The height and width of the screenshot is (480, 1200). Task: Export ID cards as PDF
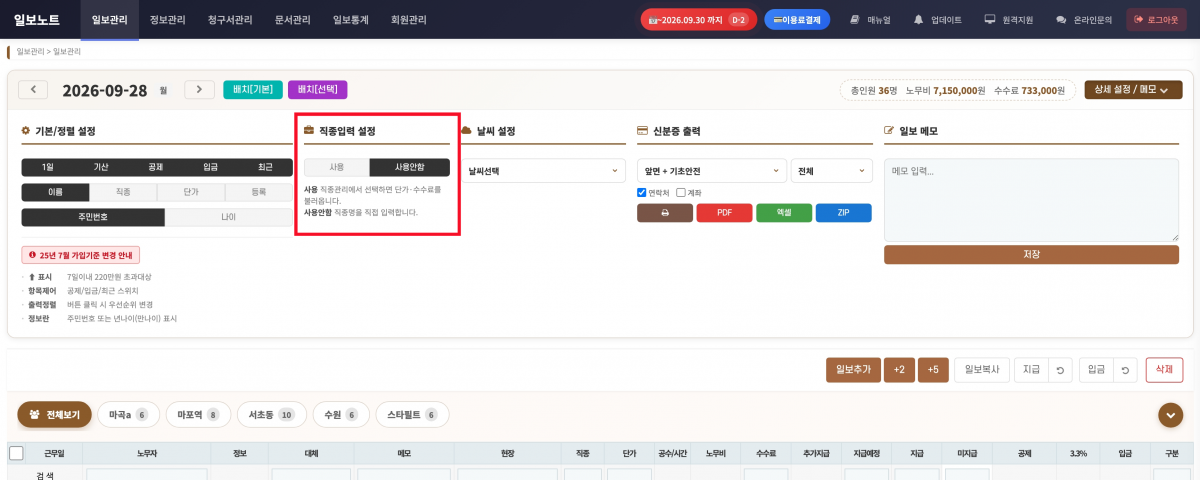[x=724, y=213]
